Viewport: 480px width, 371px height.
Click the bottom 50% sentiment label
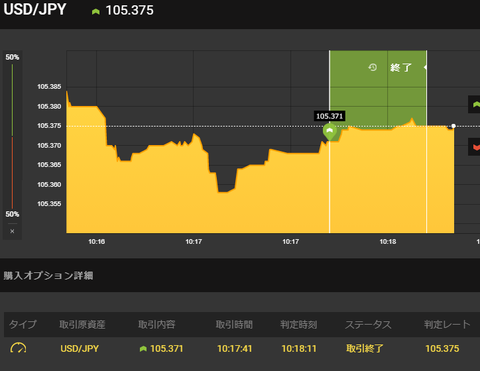pos(12,214)
